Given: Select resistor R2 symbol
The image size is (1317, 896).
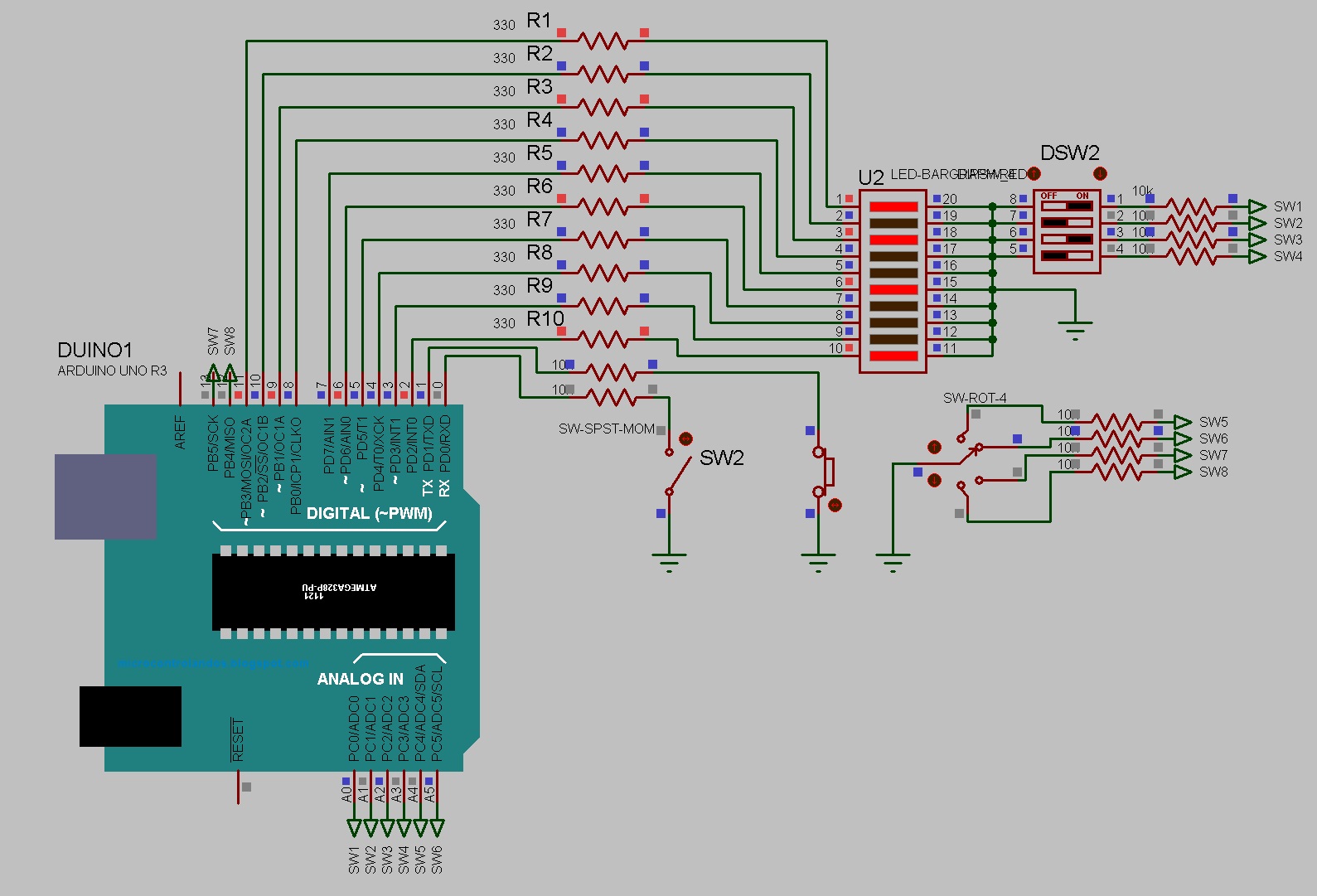Looking at the screenshot, I should (603, 74).
